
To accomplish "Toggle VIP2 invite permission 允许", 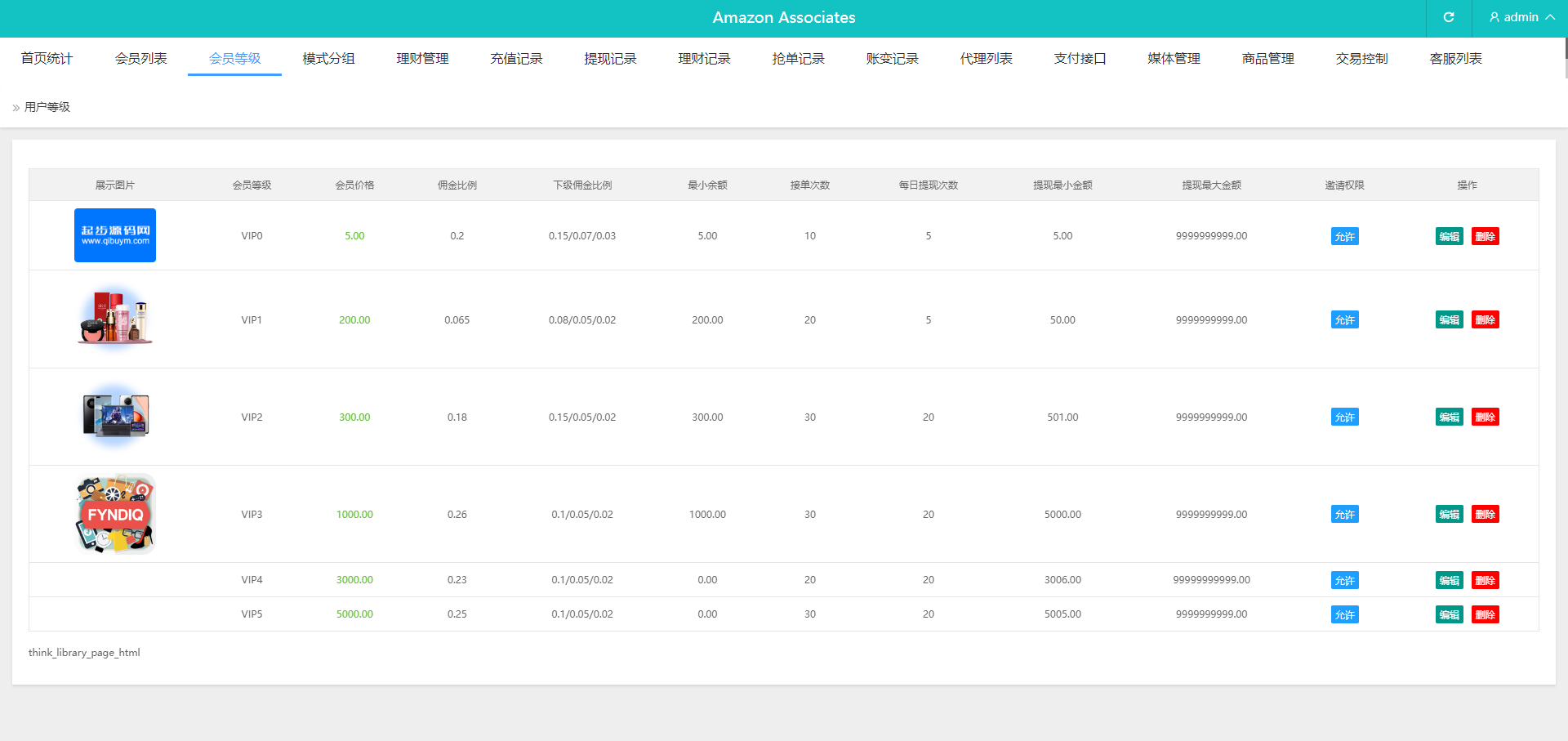I will (x=1344, y=417).
